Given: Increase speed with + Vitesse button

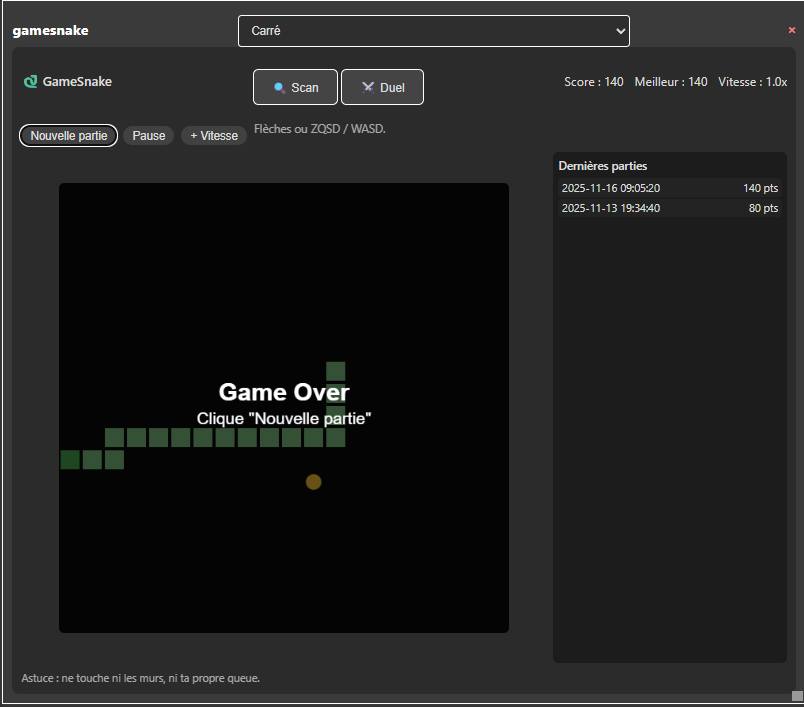Looking at the screenshot, I should tap(214, 136).
